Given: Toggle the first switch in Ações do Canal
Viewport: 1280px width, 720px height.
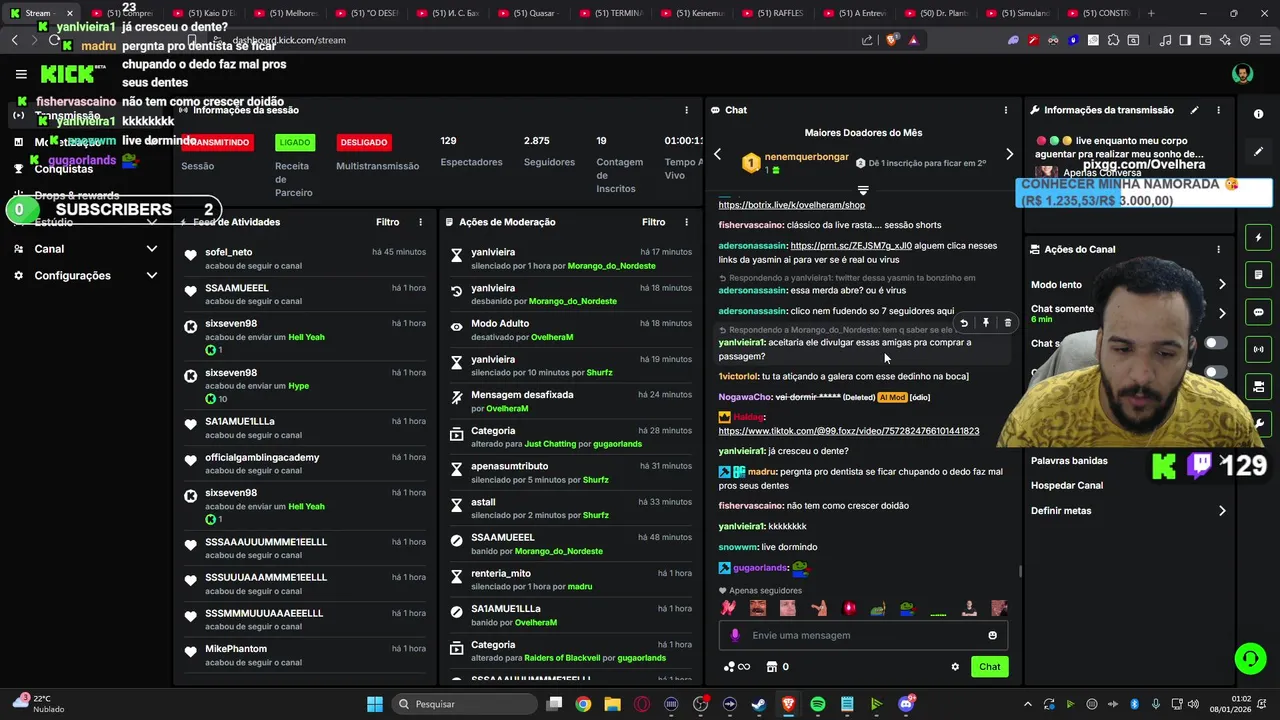Looking at the screenshot, I should [1215, 343].
